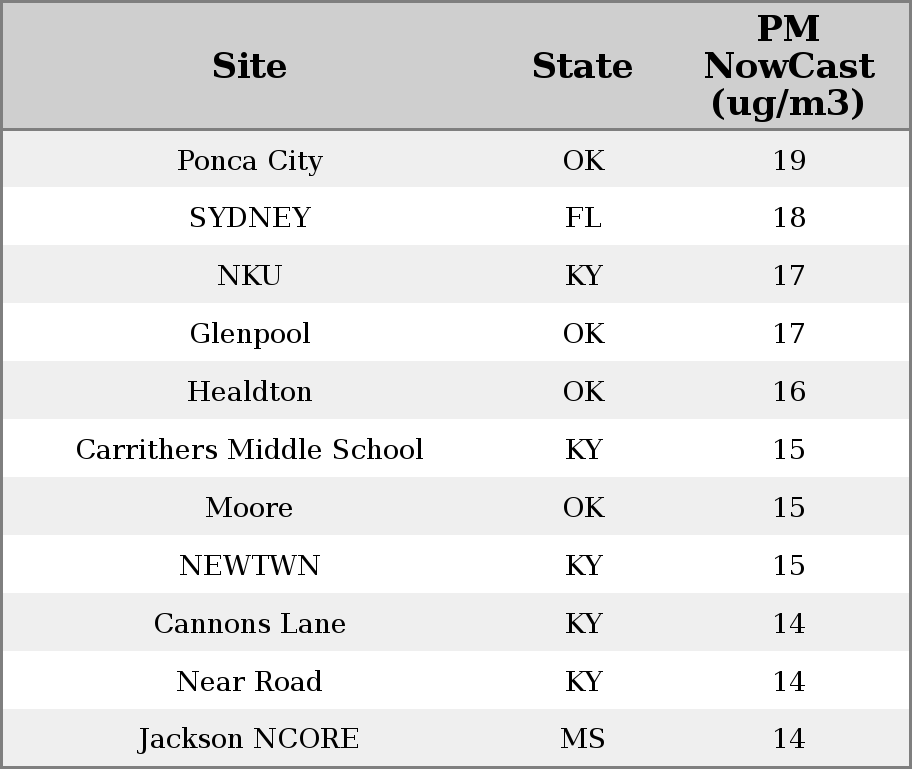The image size is (912, 769).
Task: Select the Carrithers Middle School cell
Action: click(249, 450)
